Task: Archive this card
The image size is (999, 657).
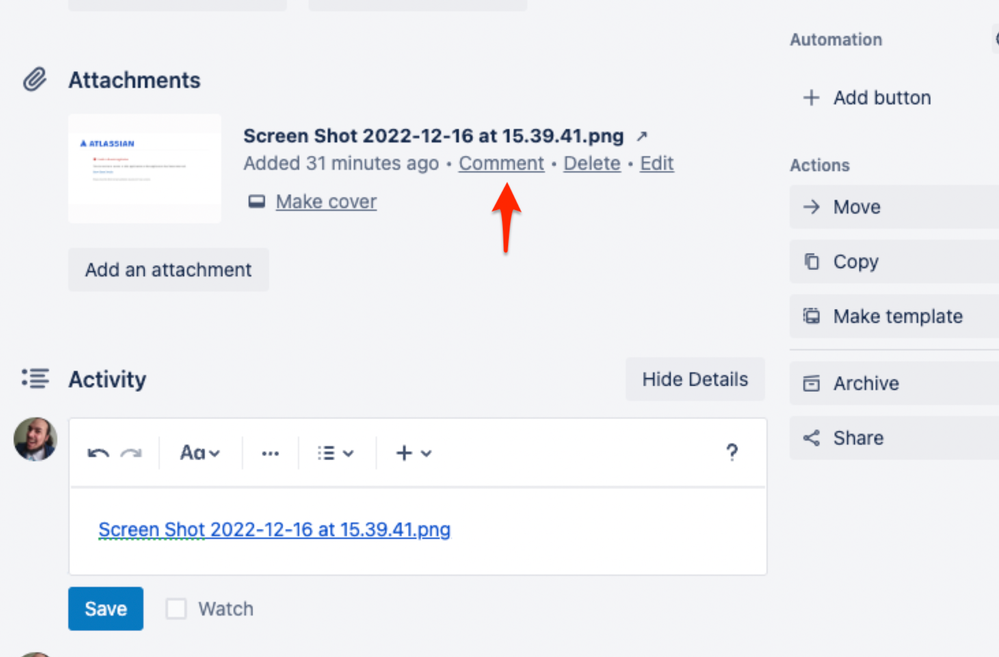Action: pyautogui.click(x=894, y=384)
